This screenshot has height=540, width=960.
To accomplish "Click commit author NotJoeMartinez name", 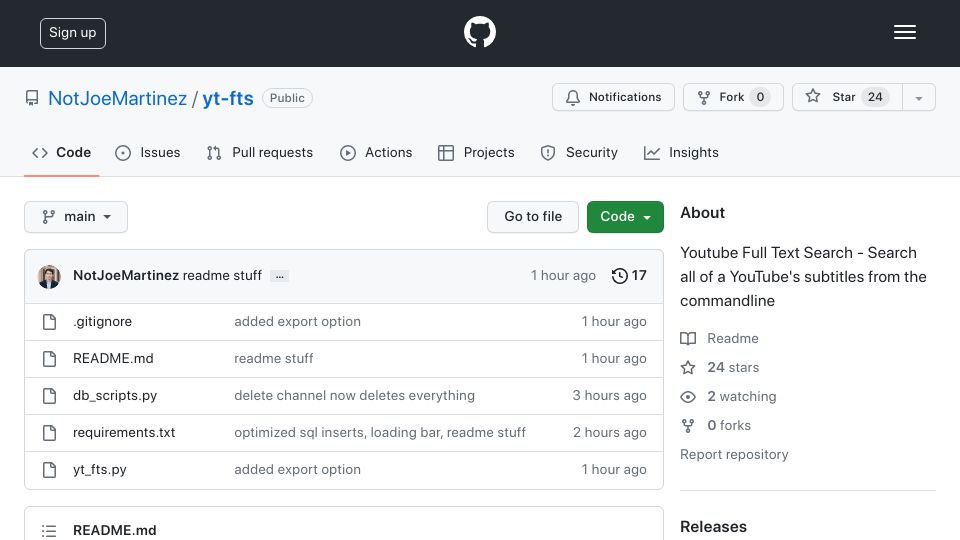I will coord(126,276).
